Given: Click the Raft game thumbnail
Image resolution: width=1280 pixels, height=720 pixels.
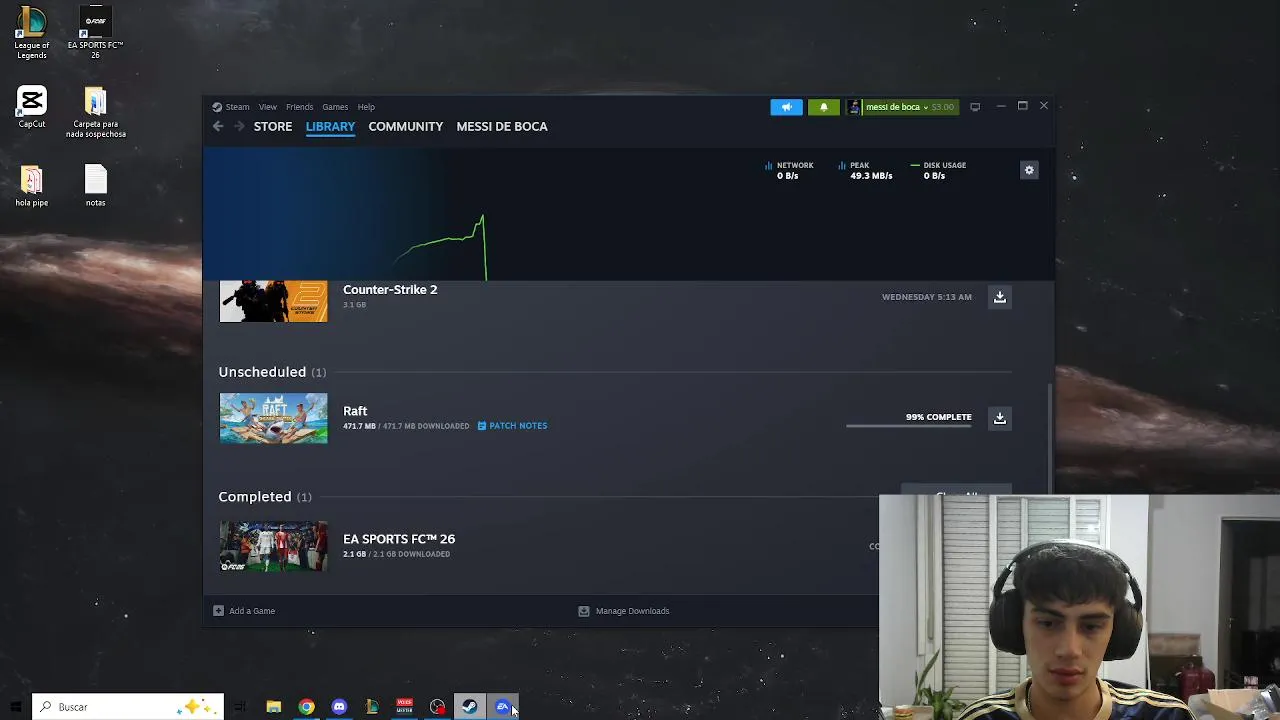Looking at the screenshot, I should pos(273,418).
